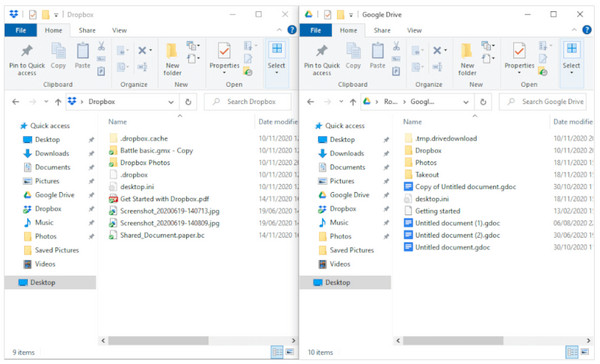Select Google Drive in Dropbox window sidebar

point(55,195)
